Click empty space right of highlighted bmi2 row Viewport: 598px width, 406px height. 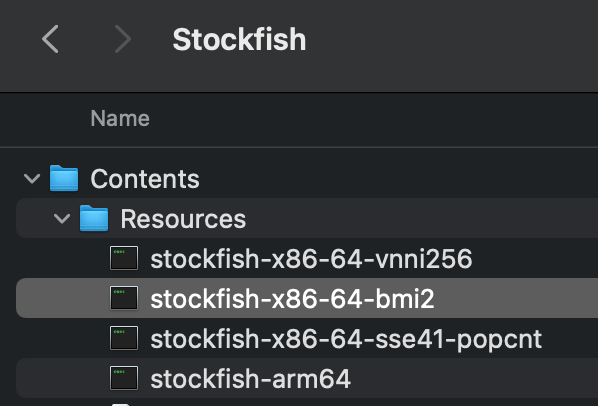[515, 298]
